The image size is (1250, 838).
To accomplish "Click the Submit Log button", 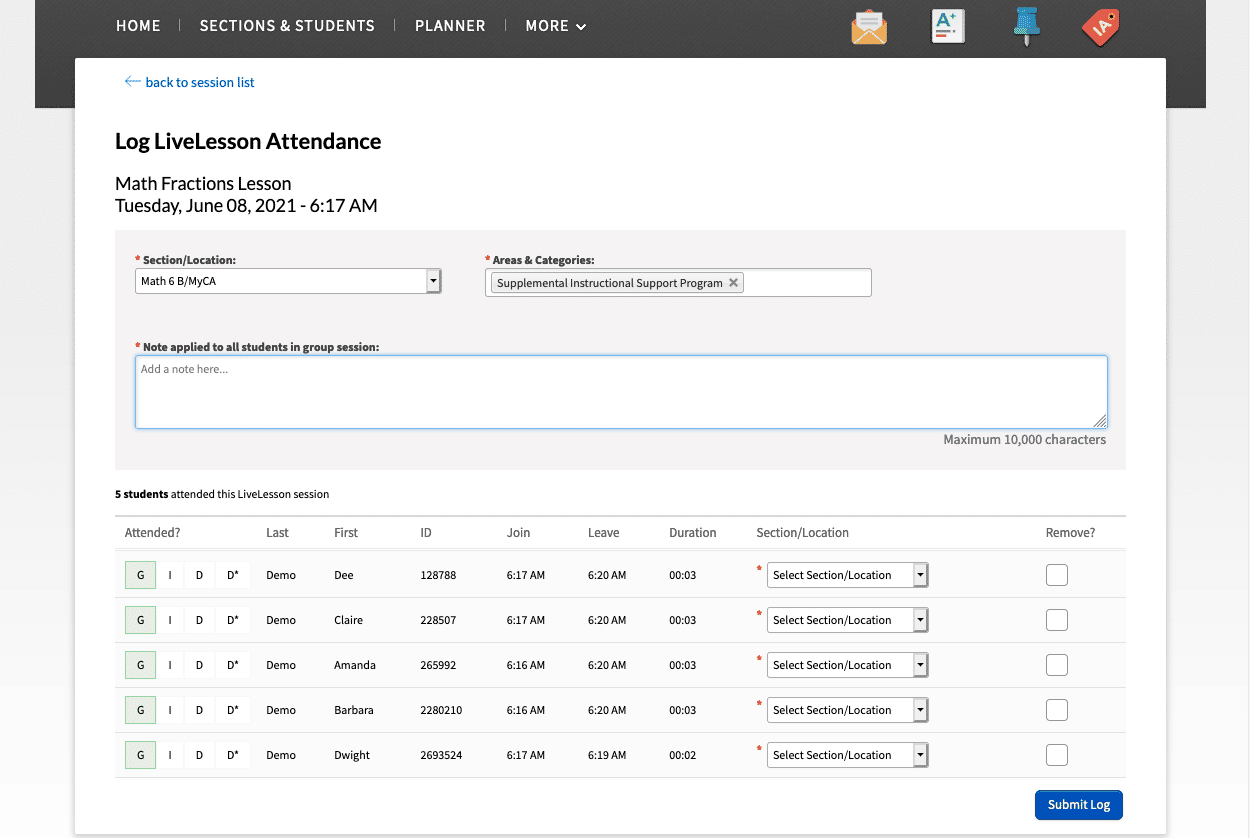I will click(x=1079, y=805).
